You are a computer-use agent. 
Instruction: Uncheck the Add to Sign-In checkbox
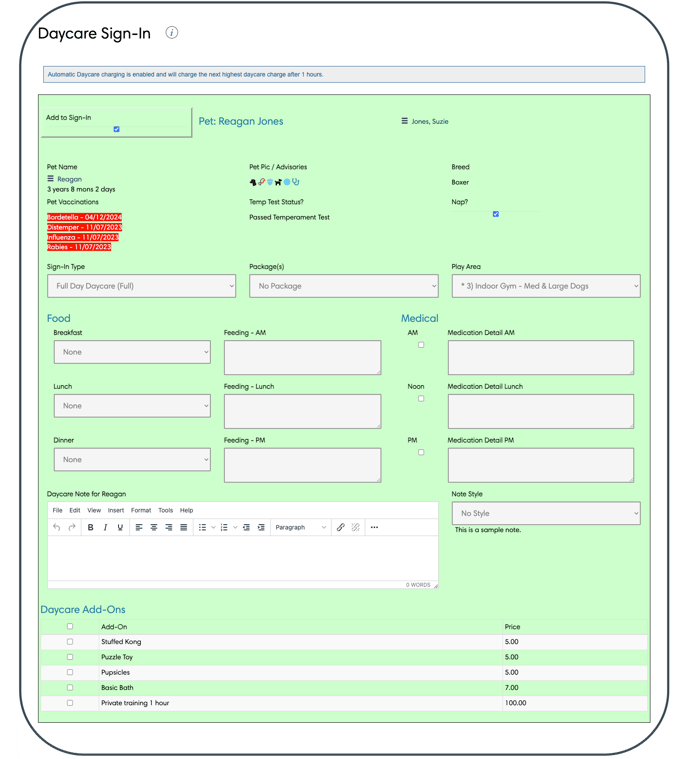117,129
